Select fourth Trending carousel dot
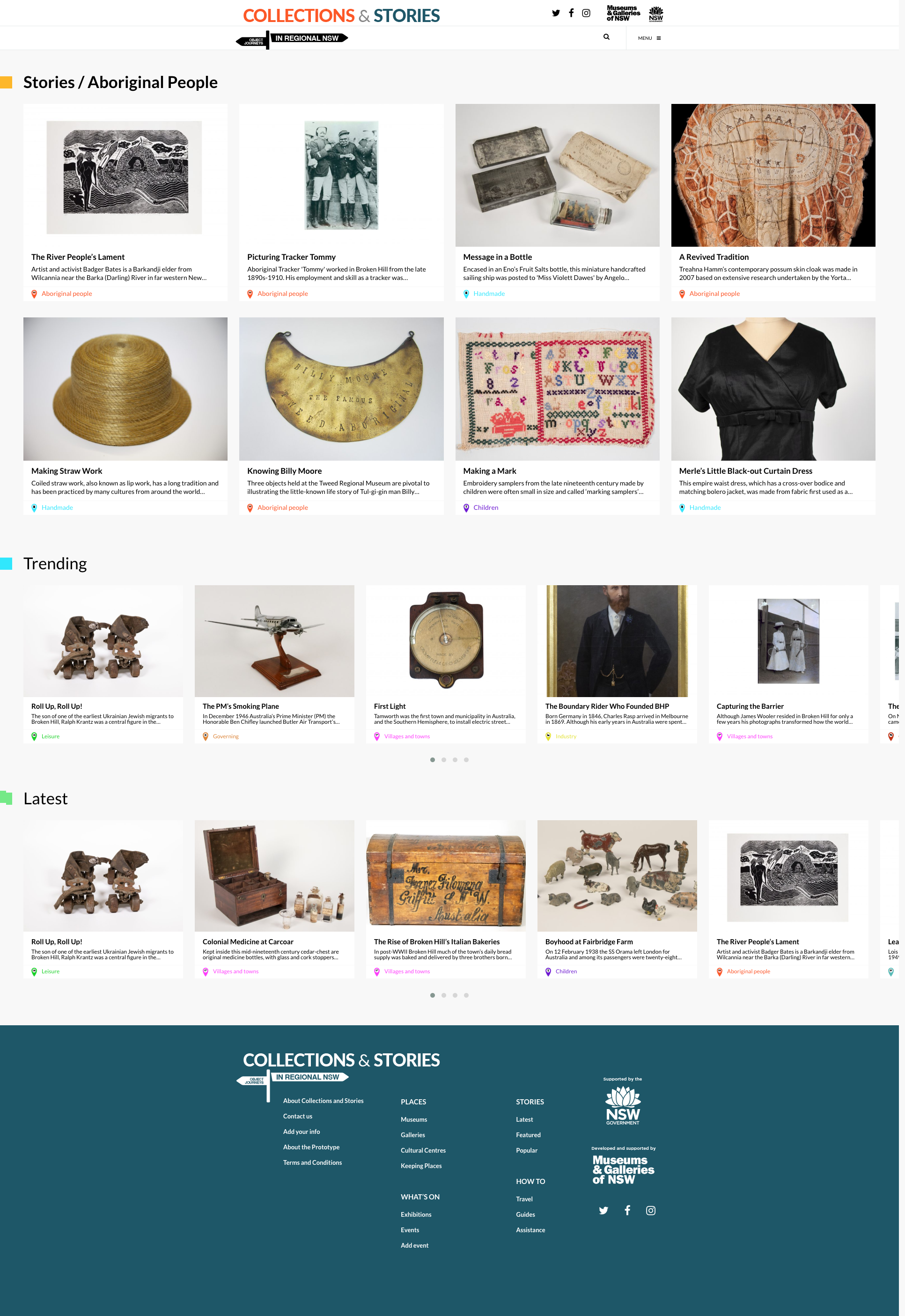This screenshot has height=1316, width=905. coord(466,760)
